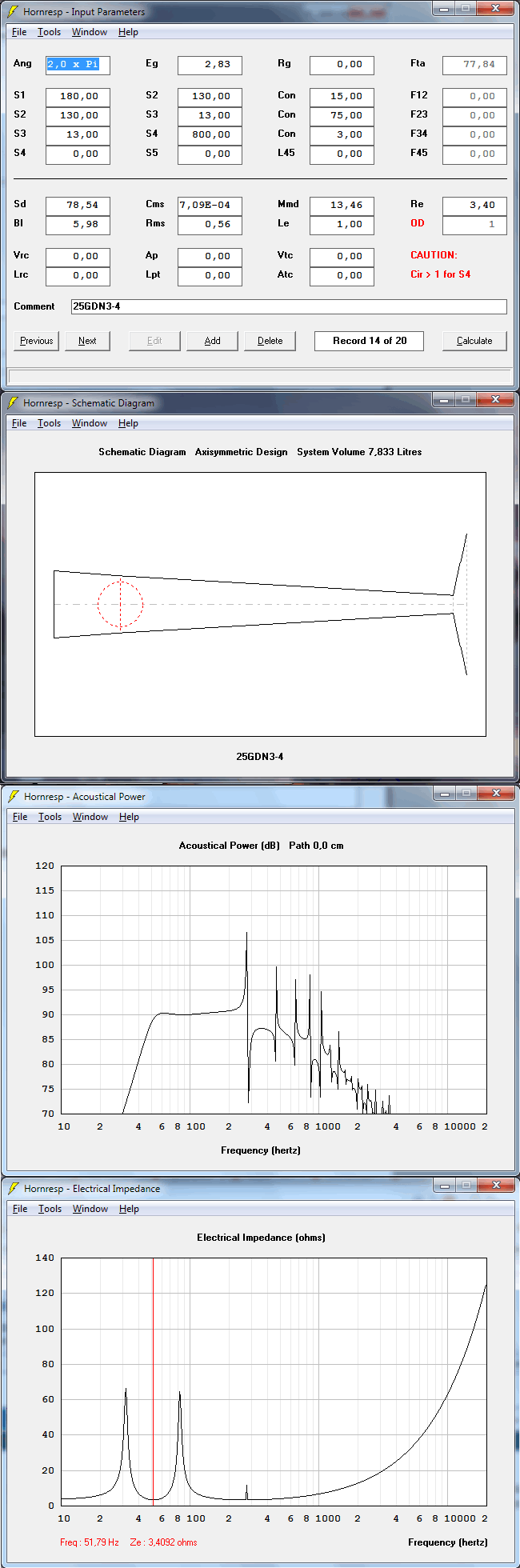Minimize the Electrical Impedance window
The image size is (520, 1568).
(x=445, y=1185)
